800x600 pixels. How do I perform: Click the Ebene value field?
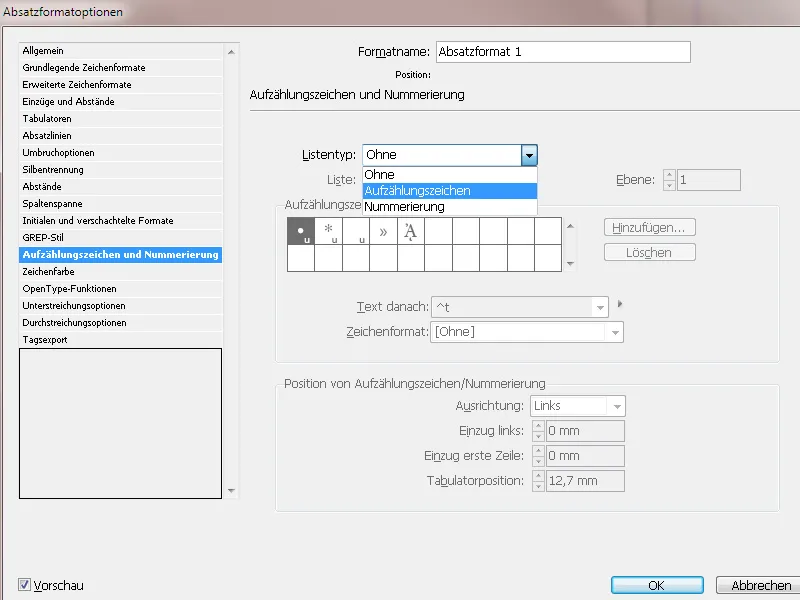pos(709,180)
